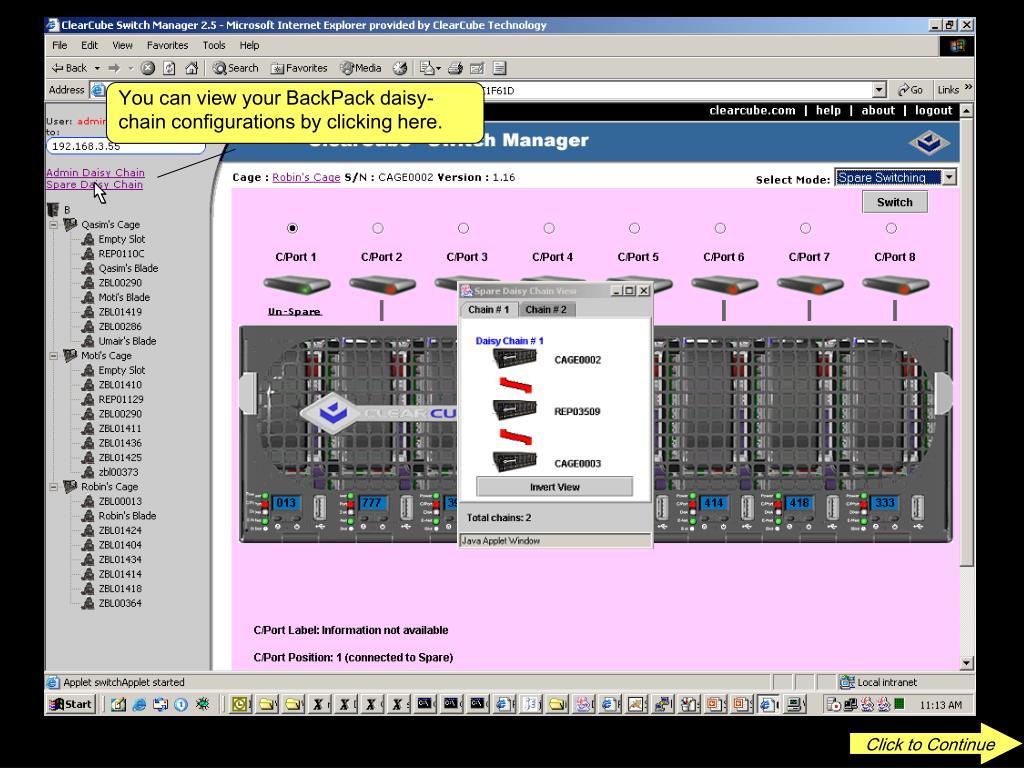Select REP01129 under Moti's Cage
Image resolution: width=1024 pixels, height=768 pixels.
tap(121, 399)
